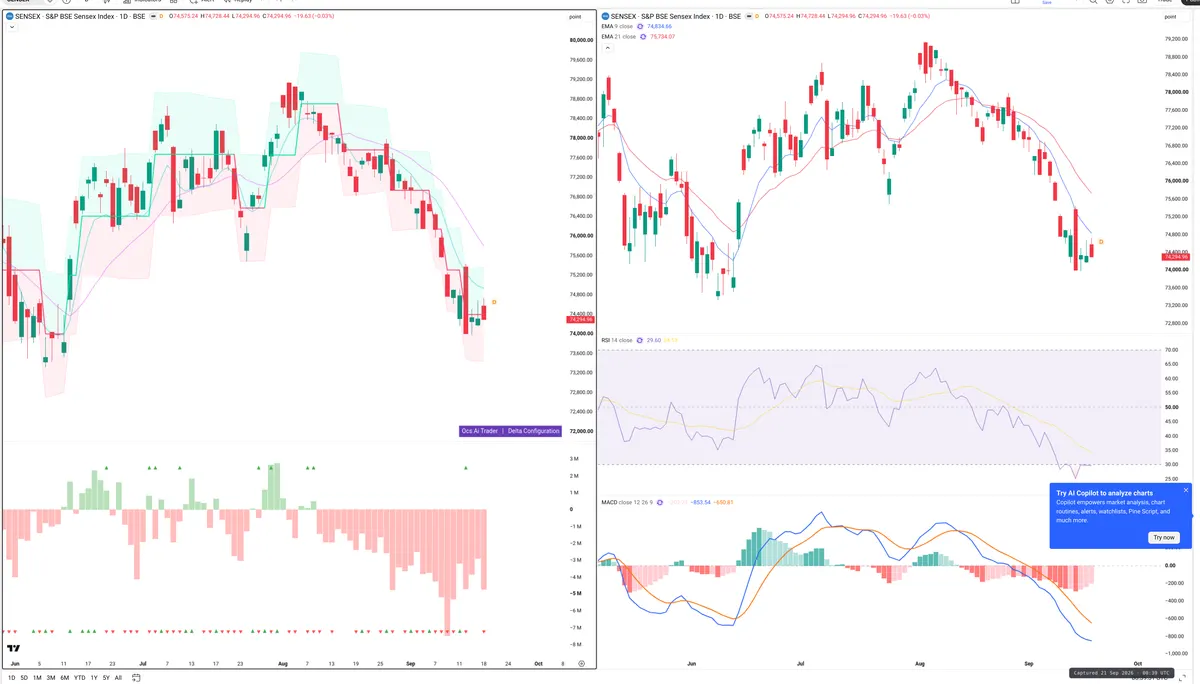Open chart settings gear on the left time axis
Image resolution: width=1200 pixels, height=684 pixels.
point(581,663)
